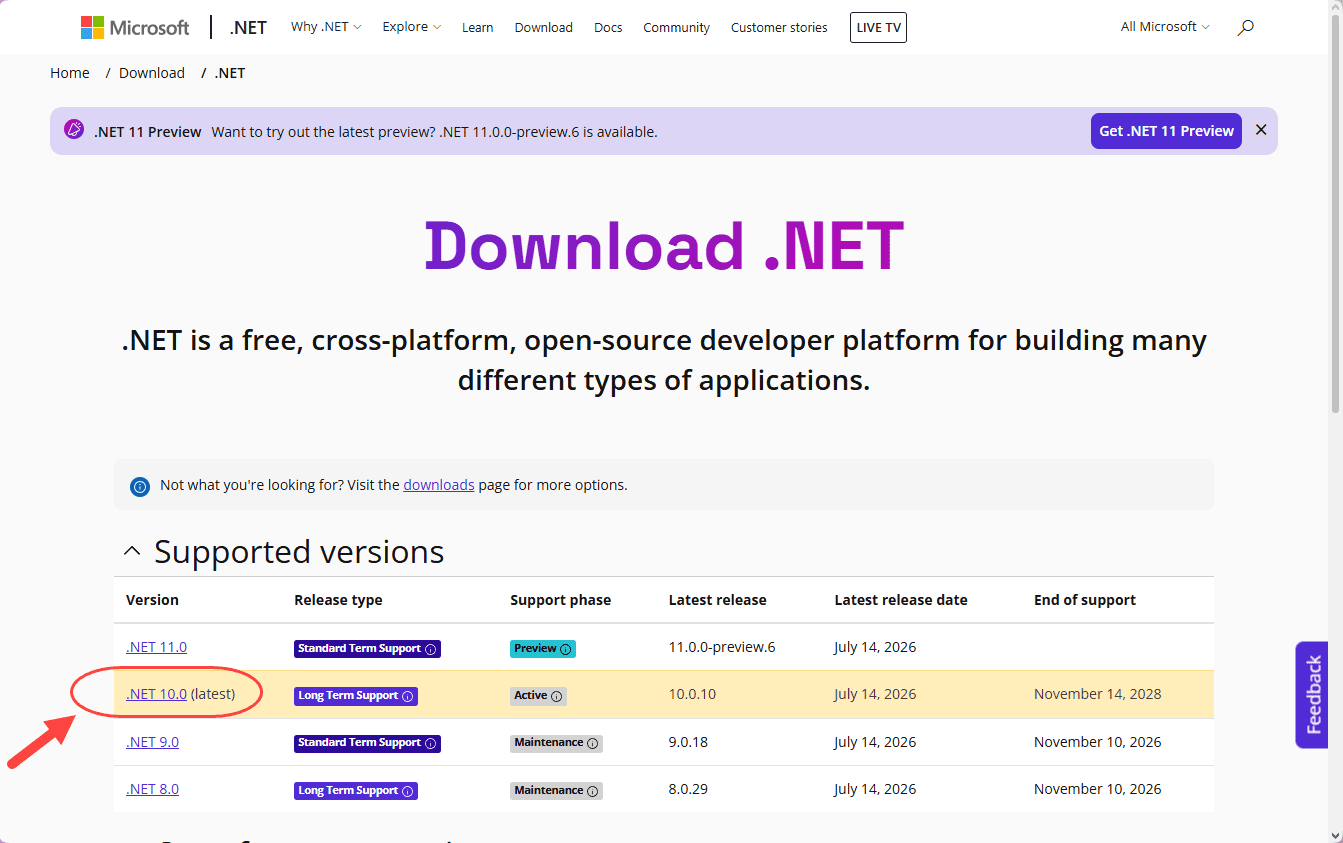Click the .NET 11 Preview banner icon

(74, 130)
